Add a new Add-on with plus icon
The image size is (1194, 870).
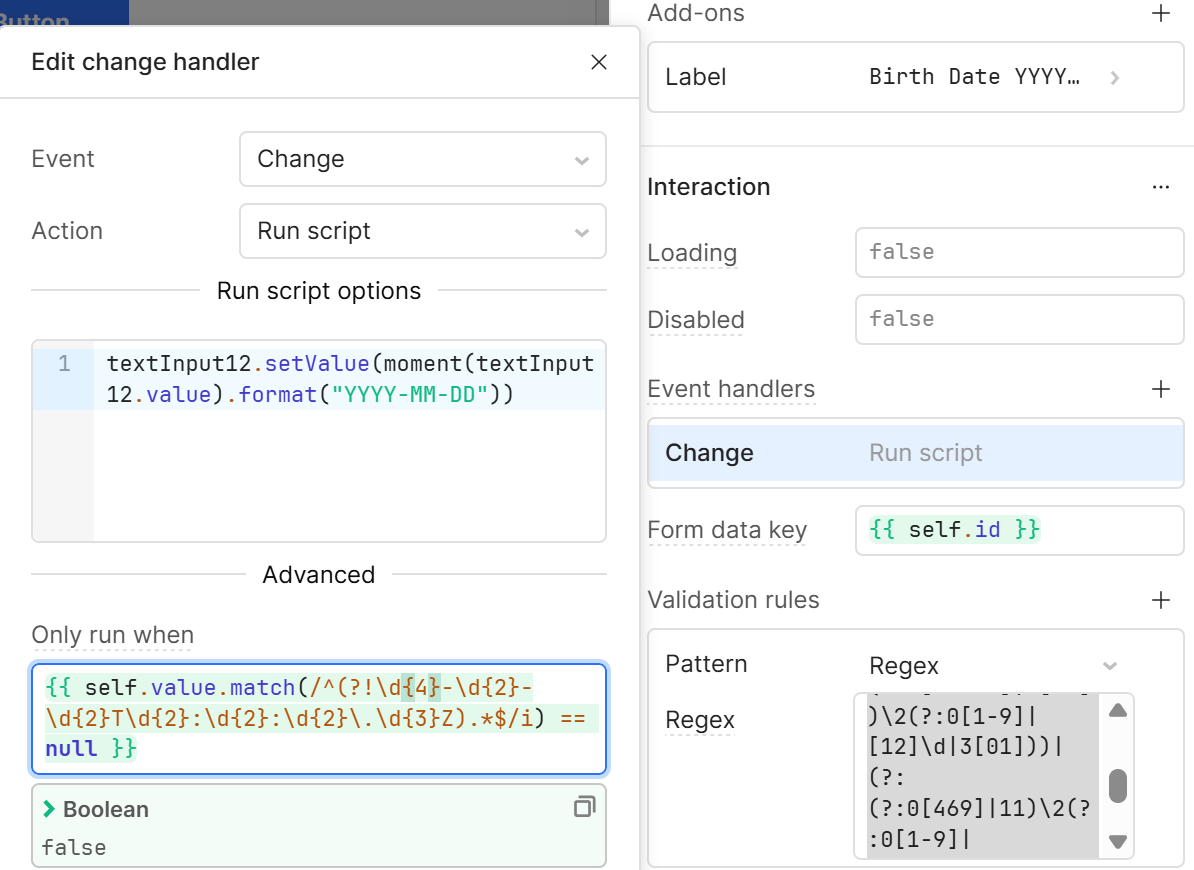point(1160,13)
